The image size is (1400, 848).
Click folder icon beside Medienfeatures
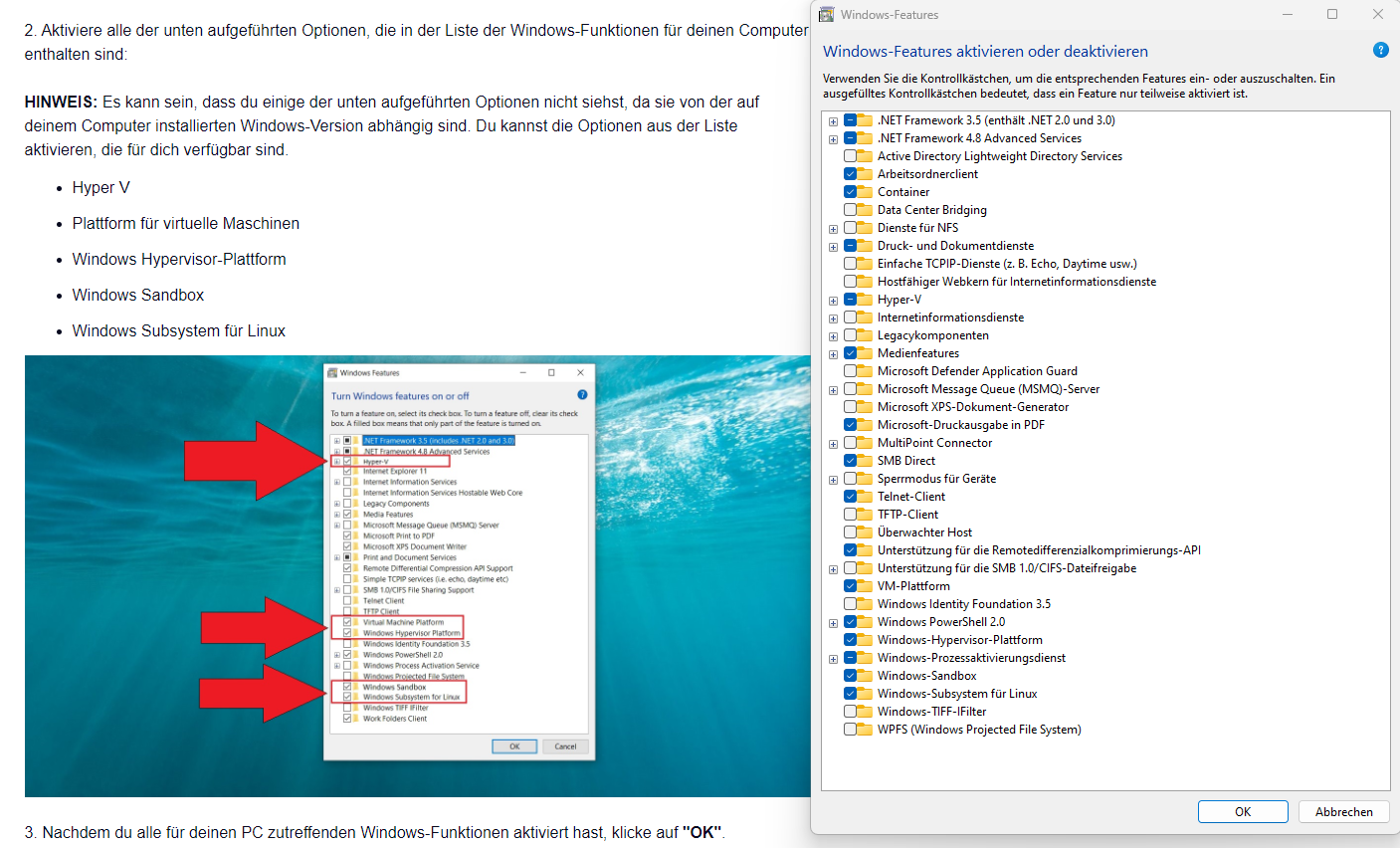pos(866,353)
